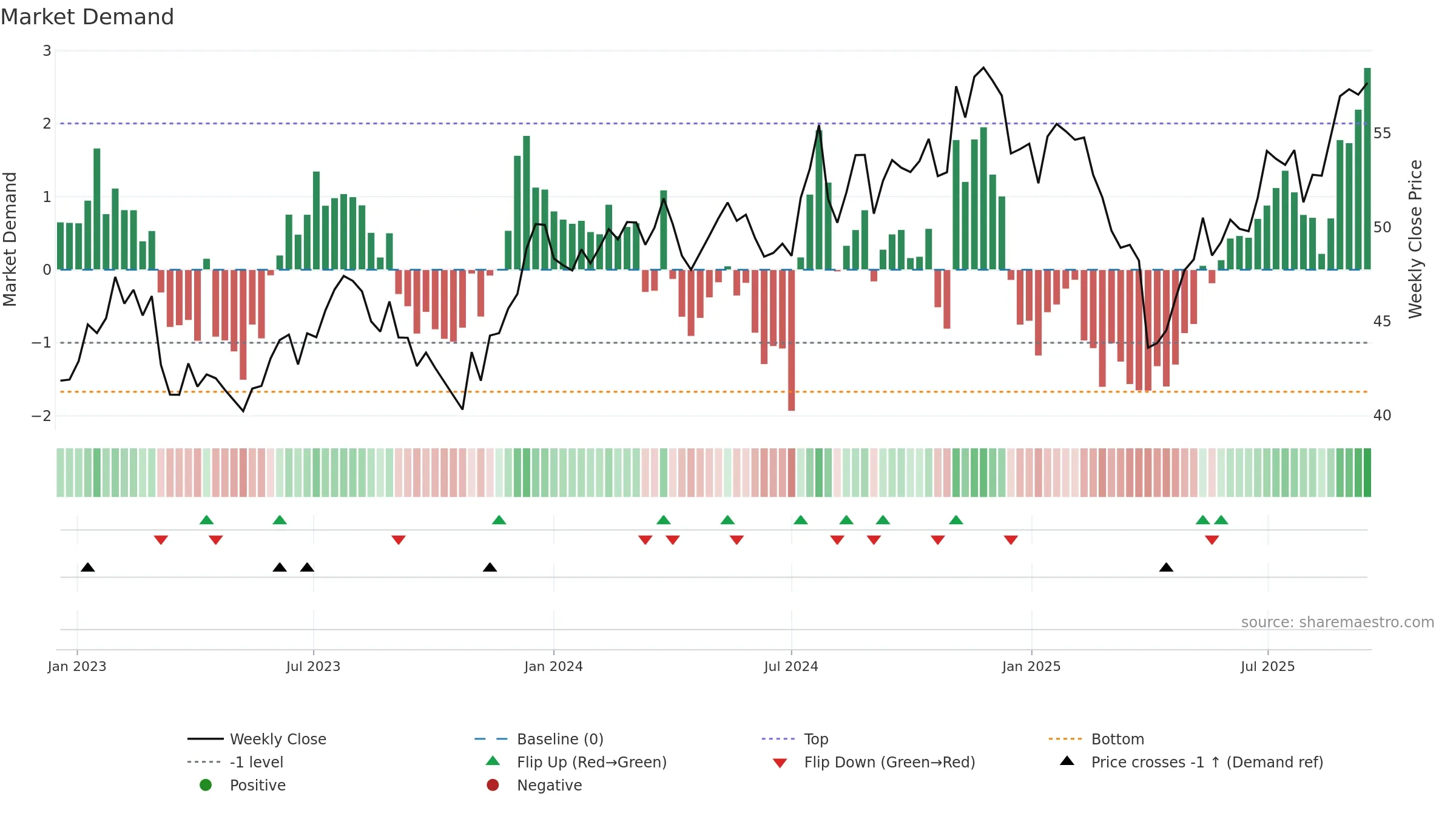Click the 40 price axis tick label

(1382, 416)
